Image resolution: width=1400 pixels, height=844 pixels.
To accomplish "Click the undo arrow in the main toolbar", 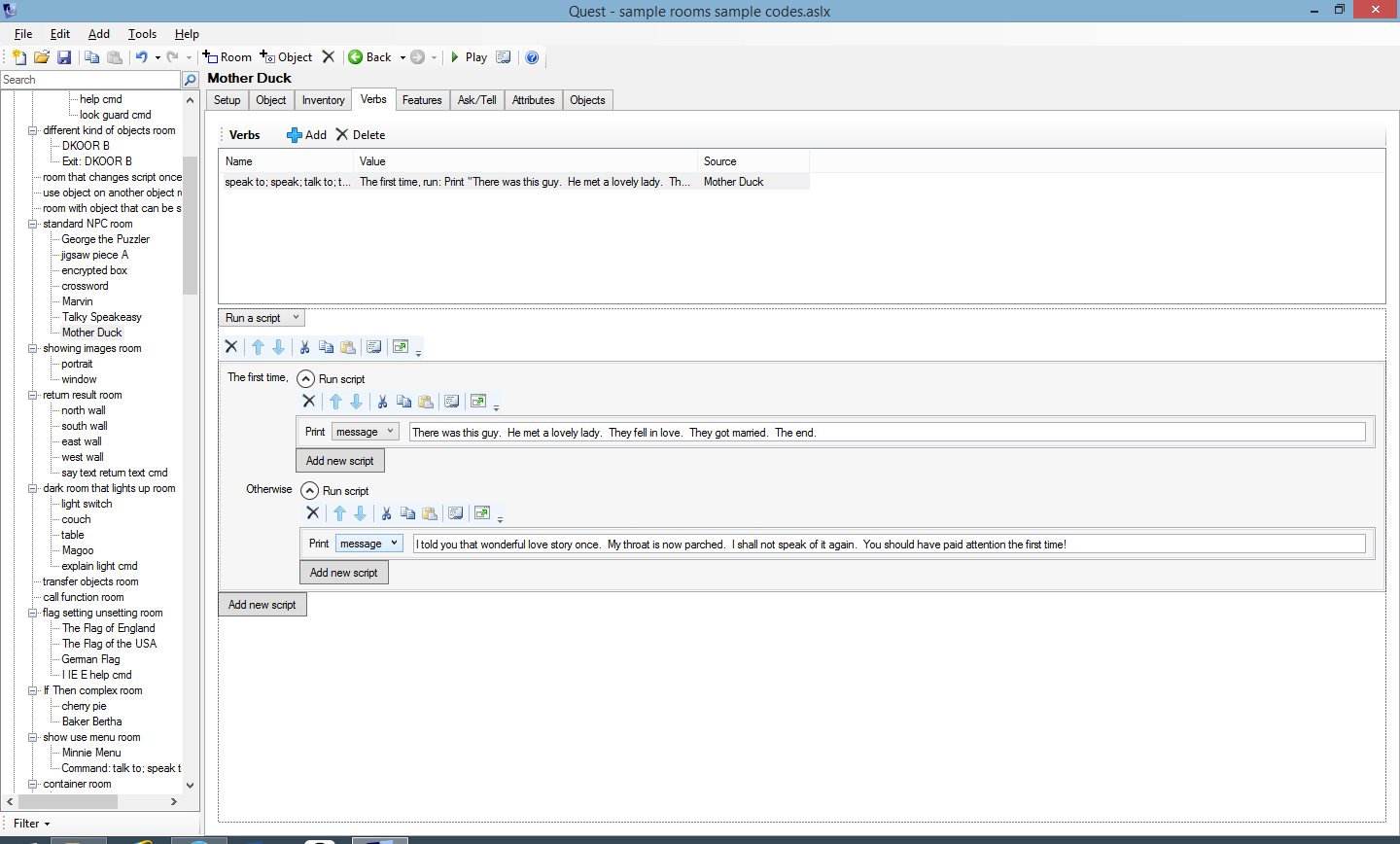I will [141, 57].
